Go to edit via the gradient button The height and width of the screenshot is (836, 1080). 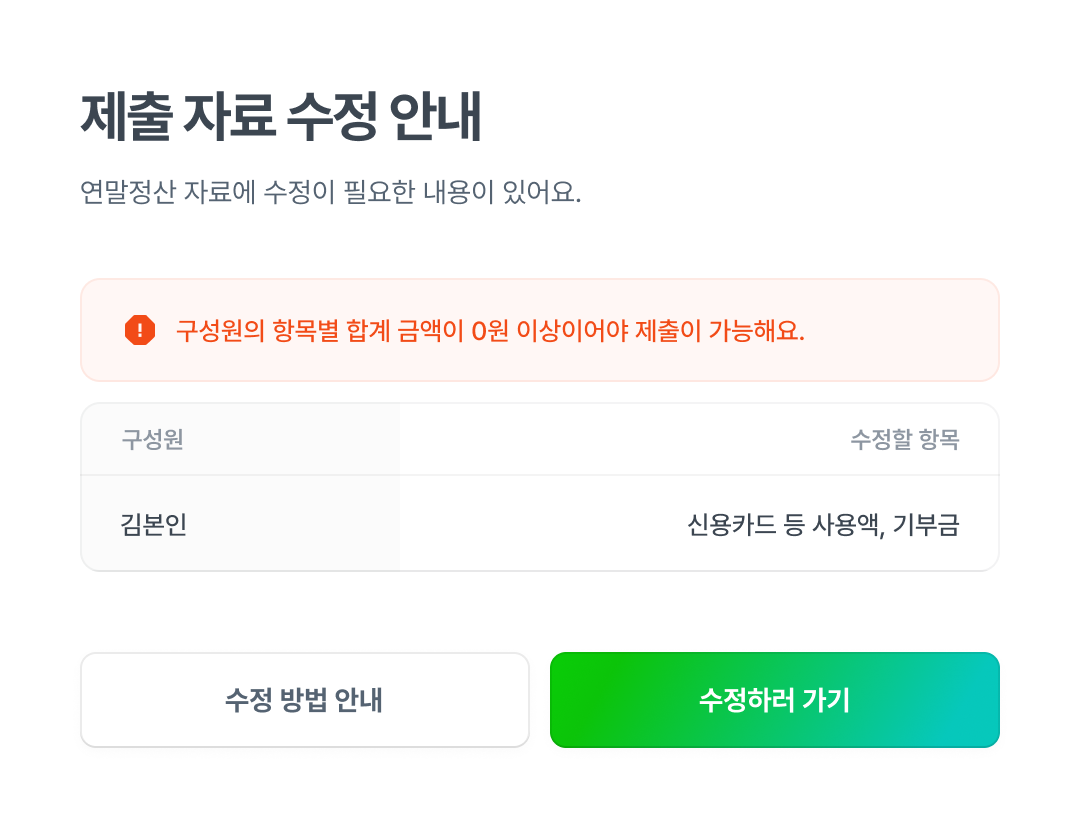774,700
